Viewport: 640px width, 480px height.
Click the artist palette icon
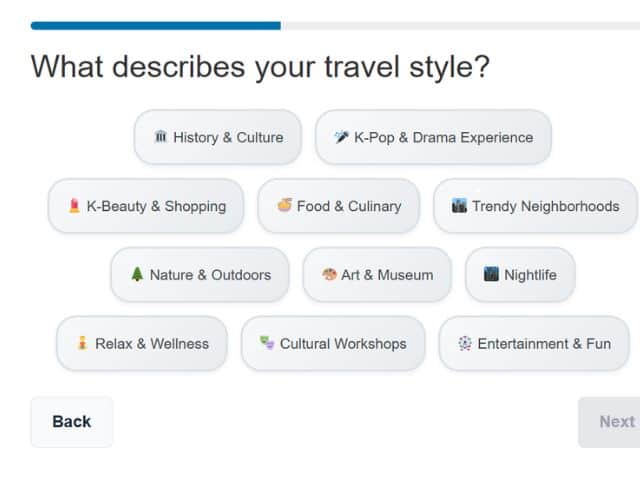pyautogui.click(x=329, y=275)
